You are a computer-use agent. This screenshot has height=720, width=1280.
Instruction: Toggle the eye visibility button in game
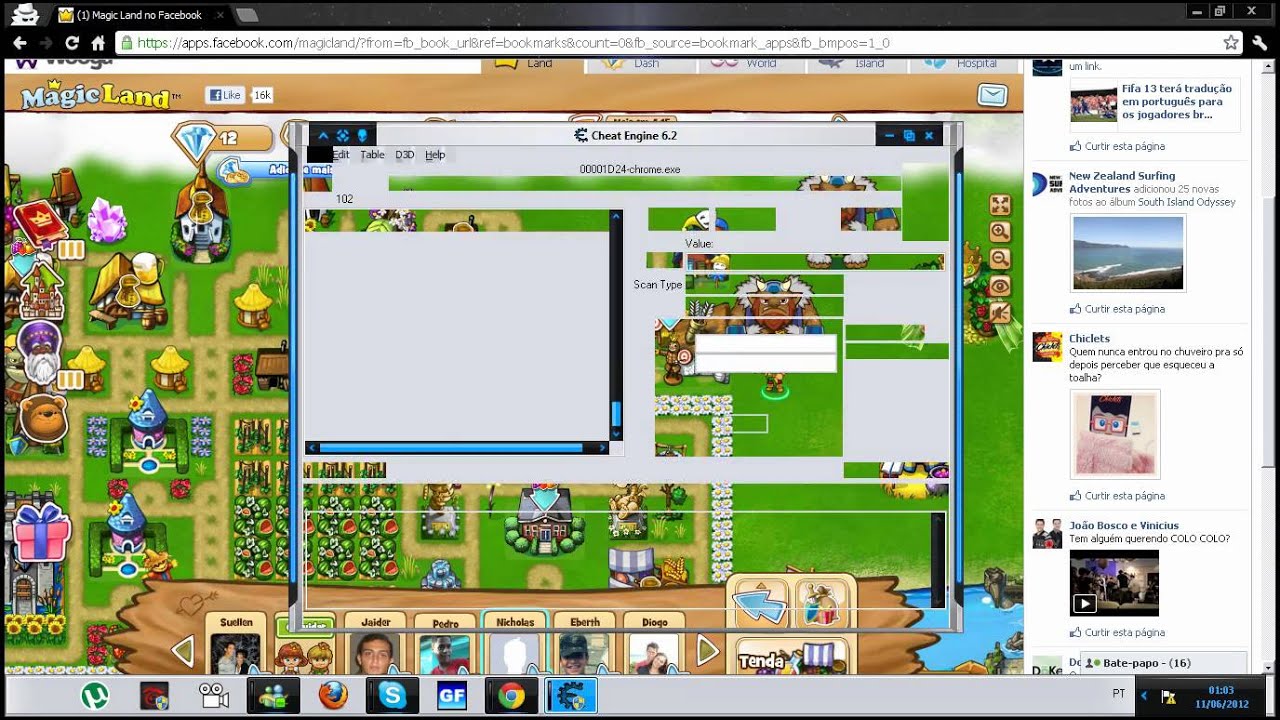coord(999,286)
